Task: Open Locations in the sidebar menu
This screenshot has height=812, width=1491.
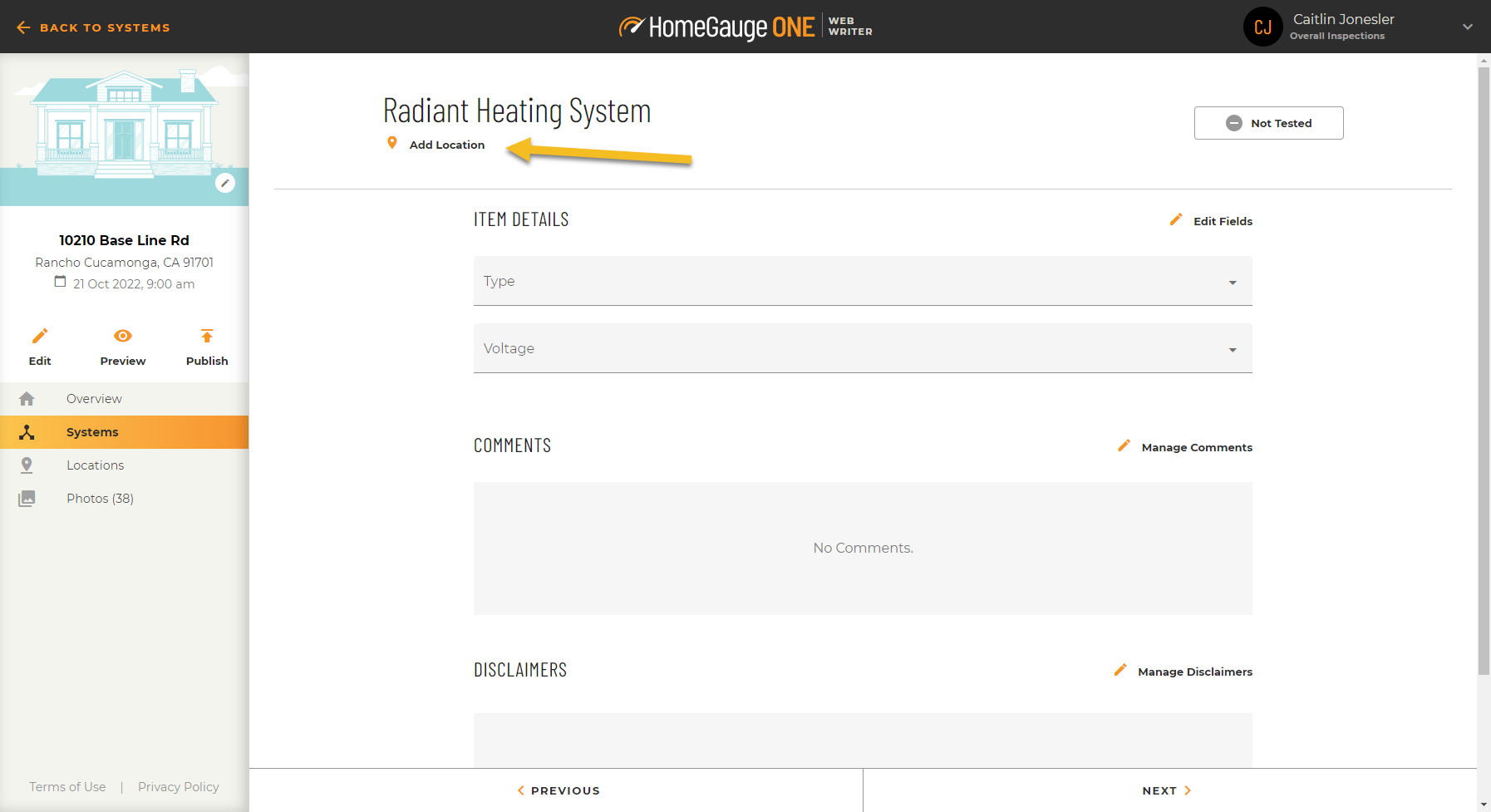Action: pos(95,465)
